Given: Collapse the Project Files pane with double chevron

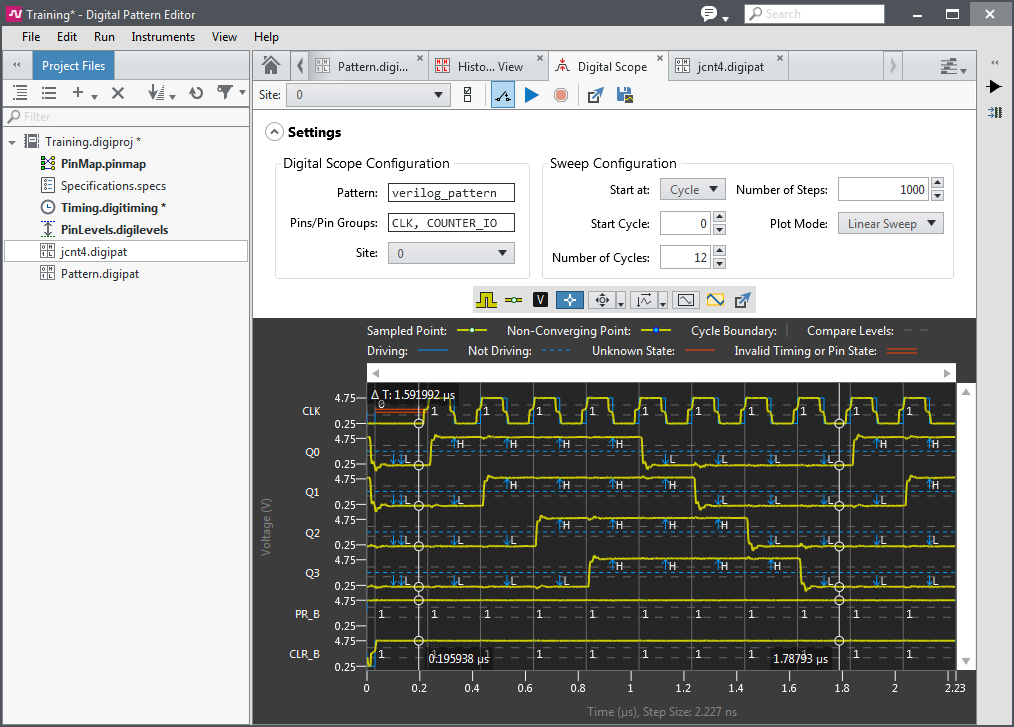Looking at the screenshot, I should tap(17, 65).
